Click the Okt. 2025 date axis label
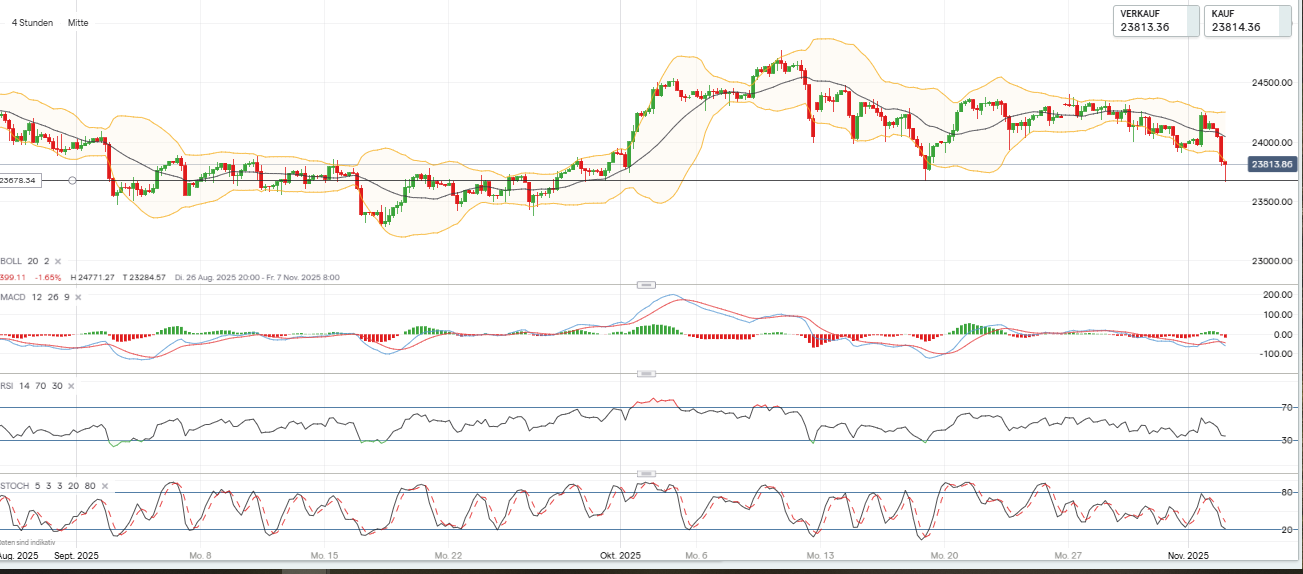The width and height of the screenshot is (1303, 574). pyautogui.click(x=620, y=555)
